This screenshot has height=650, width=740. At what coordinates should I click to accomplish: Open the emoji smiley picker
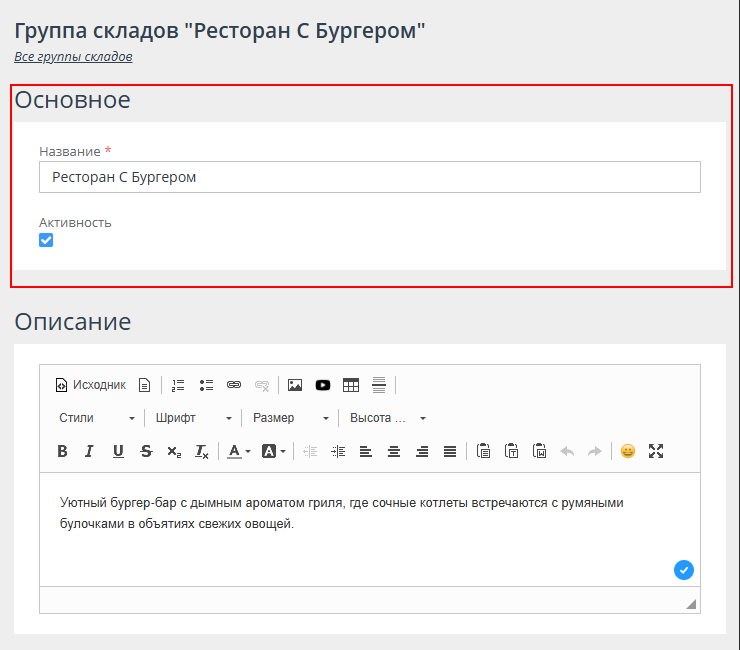point(628,452)
